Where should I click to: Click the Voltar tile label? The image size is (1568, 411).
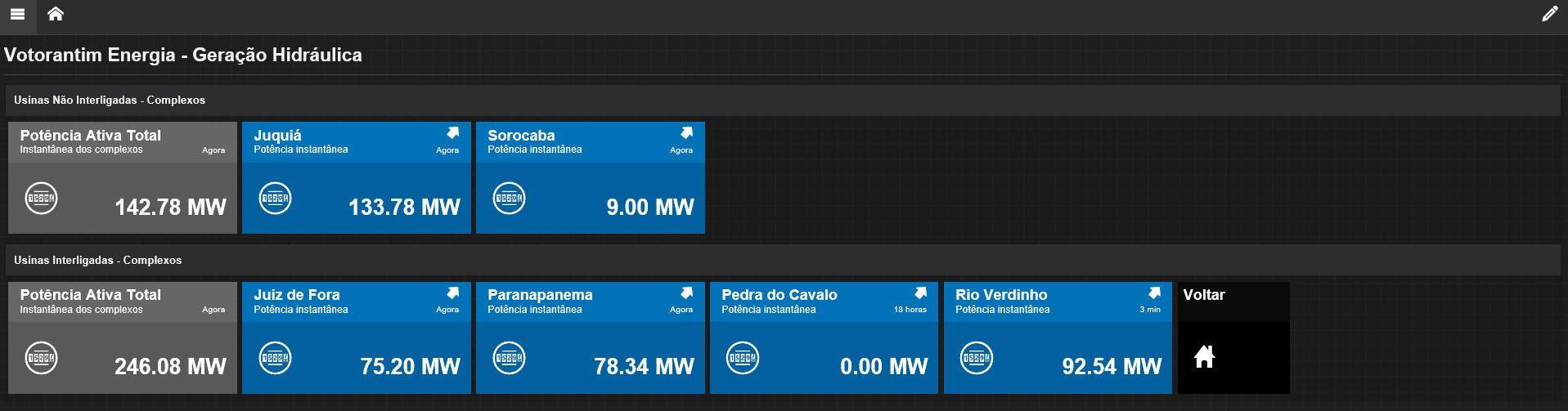(1204, 295)
